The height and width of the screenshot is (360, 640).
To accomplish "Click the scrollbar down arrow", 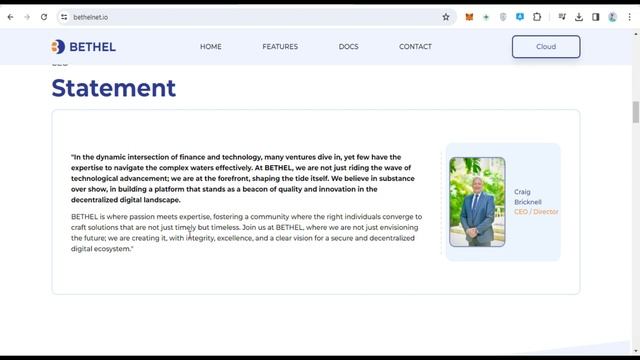I will tap(636, 351).
